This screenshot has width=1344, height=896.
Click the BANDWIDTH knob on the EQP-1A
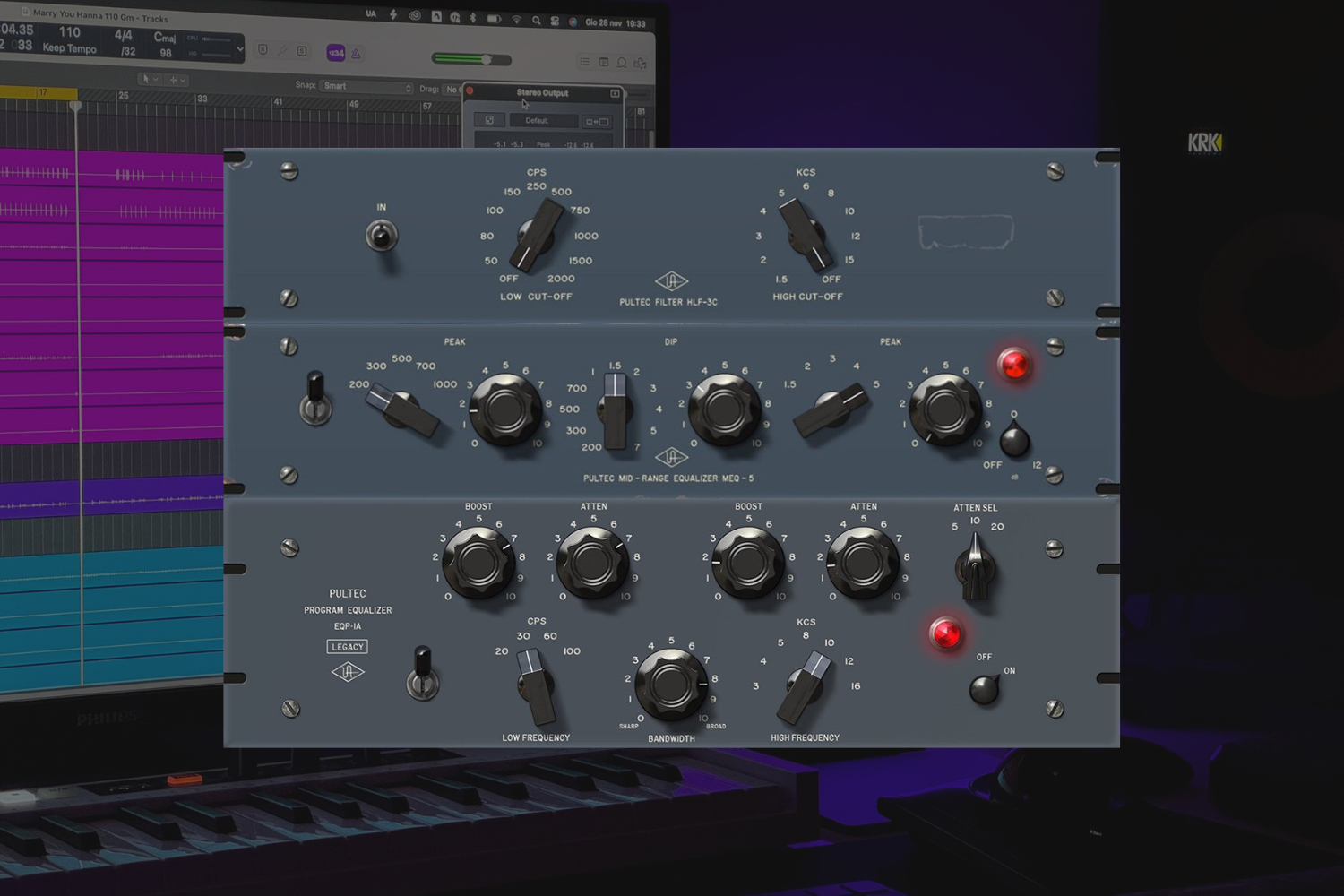671,683
